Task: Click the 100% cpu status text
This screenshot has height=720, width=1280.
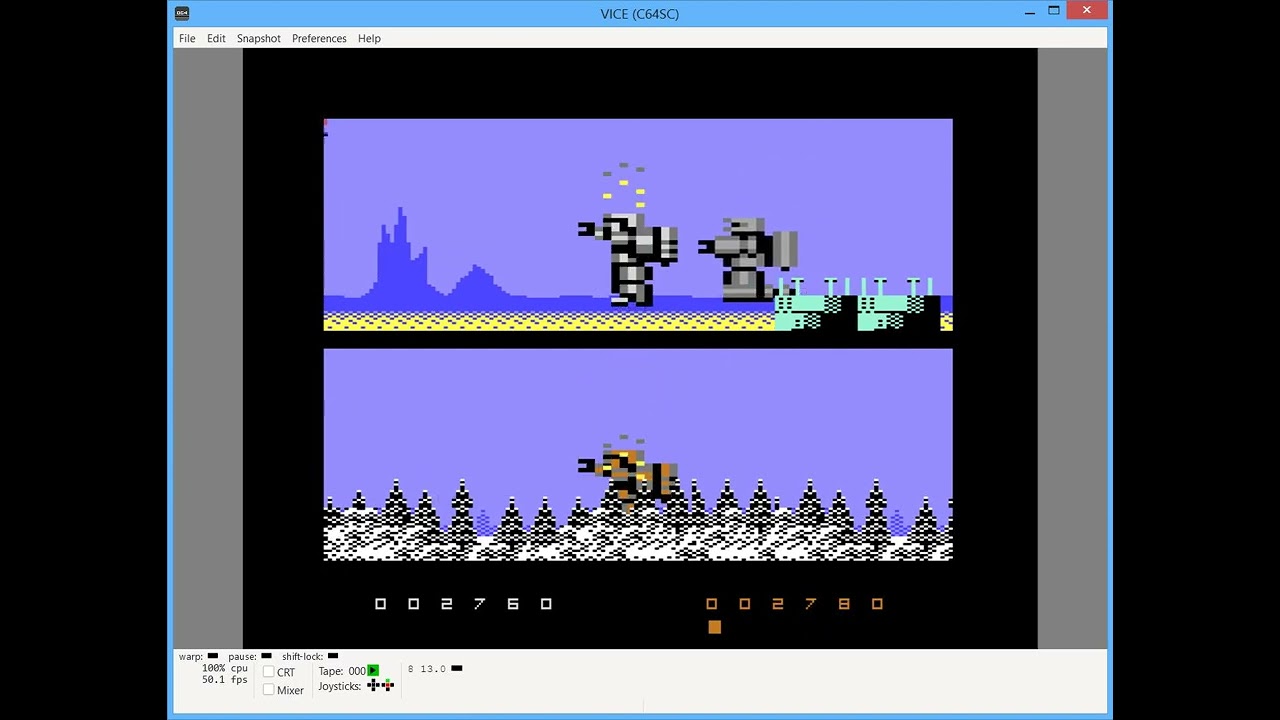Action: point(224,668)
